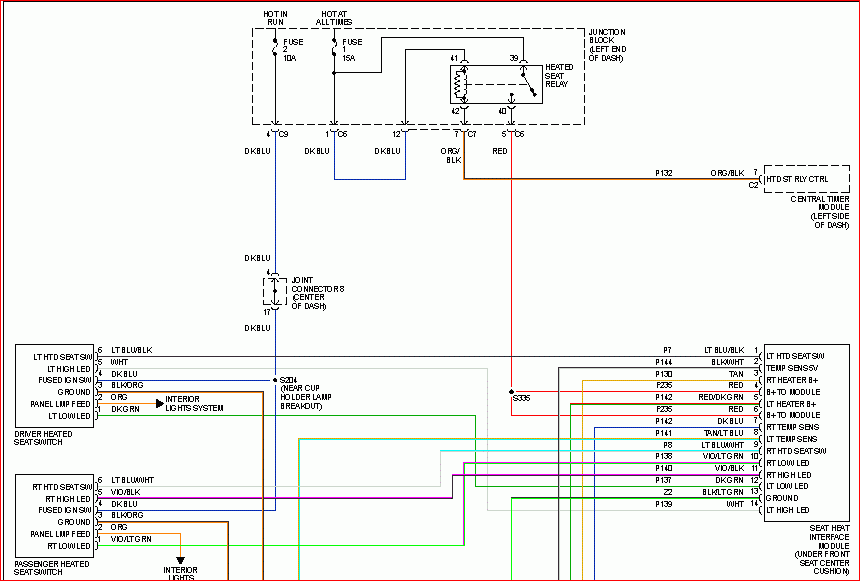Click the BLK/LT GRN wire color label

tap(723, 492)
